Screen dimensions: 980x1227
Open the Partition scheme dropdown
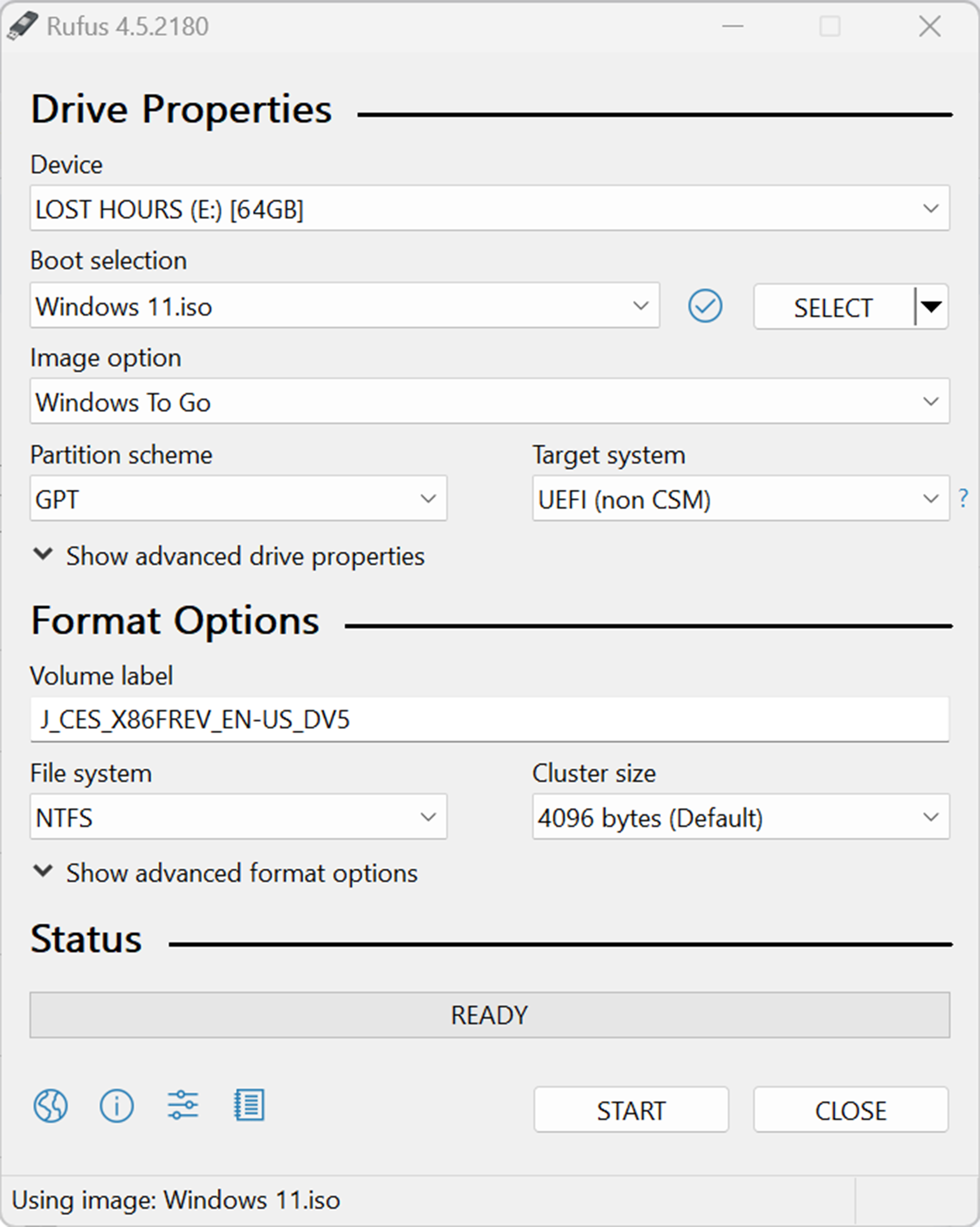[x=428, y=499]
